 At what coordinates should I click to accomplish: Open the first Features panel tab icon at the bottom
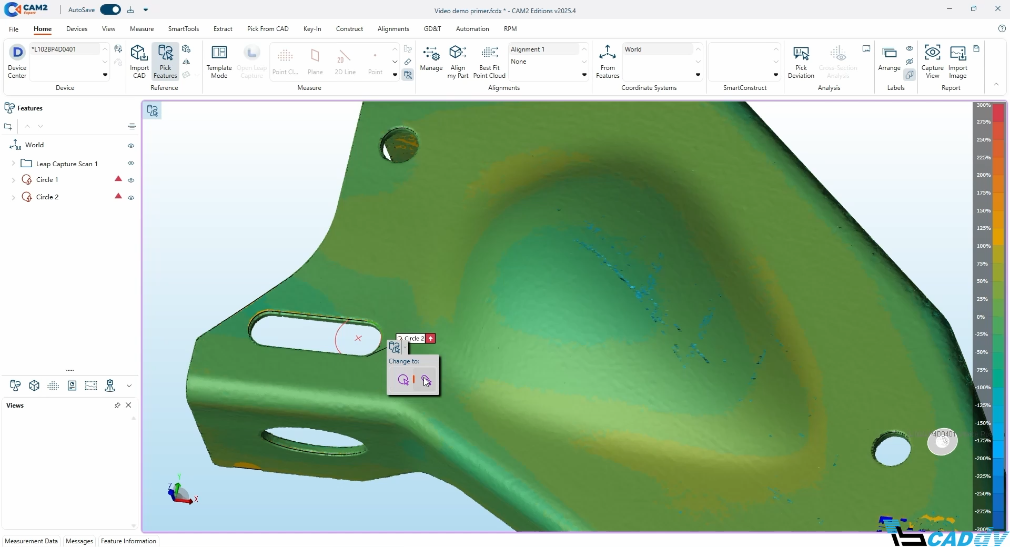[x=15, y=385]
